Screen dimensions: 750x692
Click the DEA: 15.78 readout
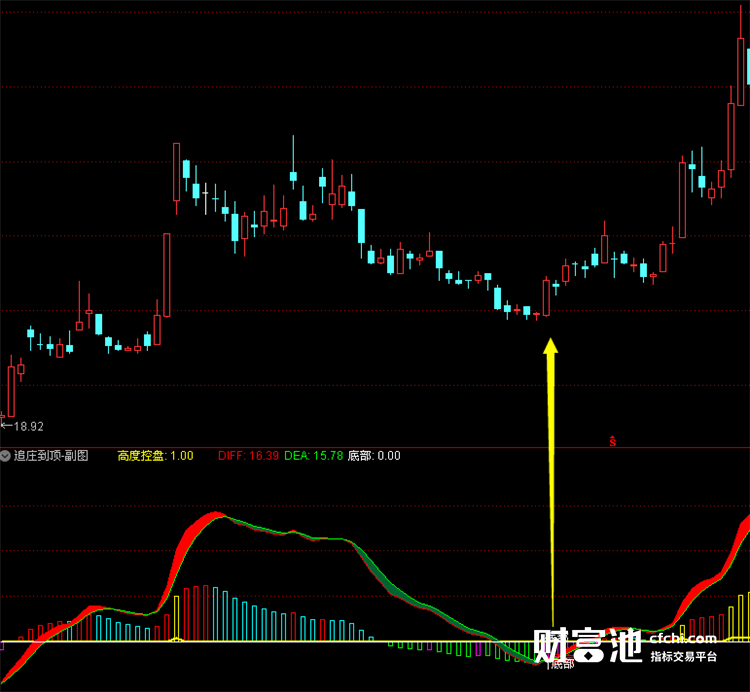[313, 456]
